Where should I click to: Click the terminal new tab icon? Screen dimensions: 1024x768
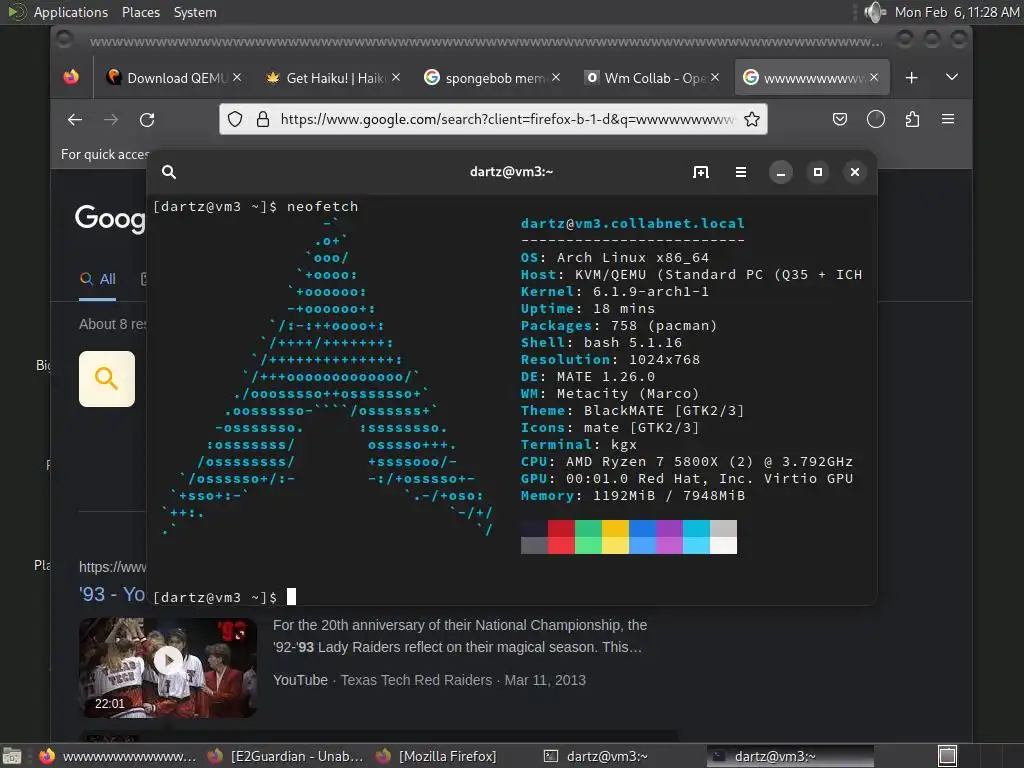701,172
